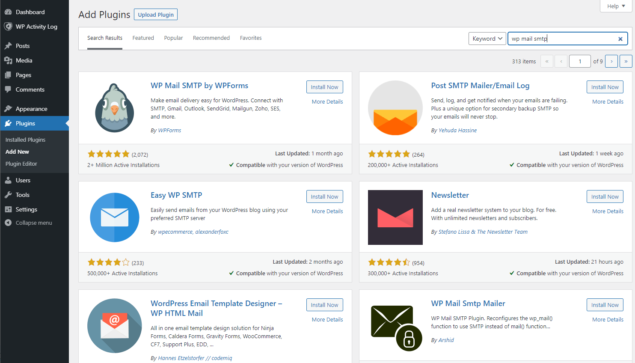This screenshot has width=635, height=363.
Task: Install WordPress Email Template Designer plugin
Action: (x=324, y=305)
